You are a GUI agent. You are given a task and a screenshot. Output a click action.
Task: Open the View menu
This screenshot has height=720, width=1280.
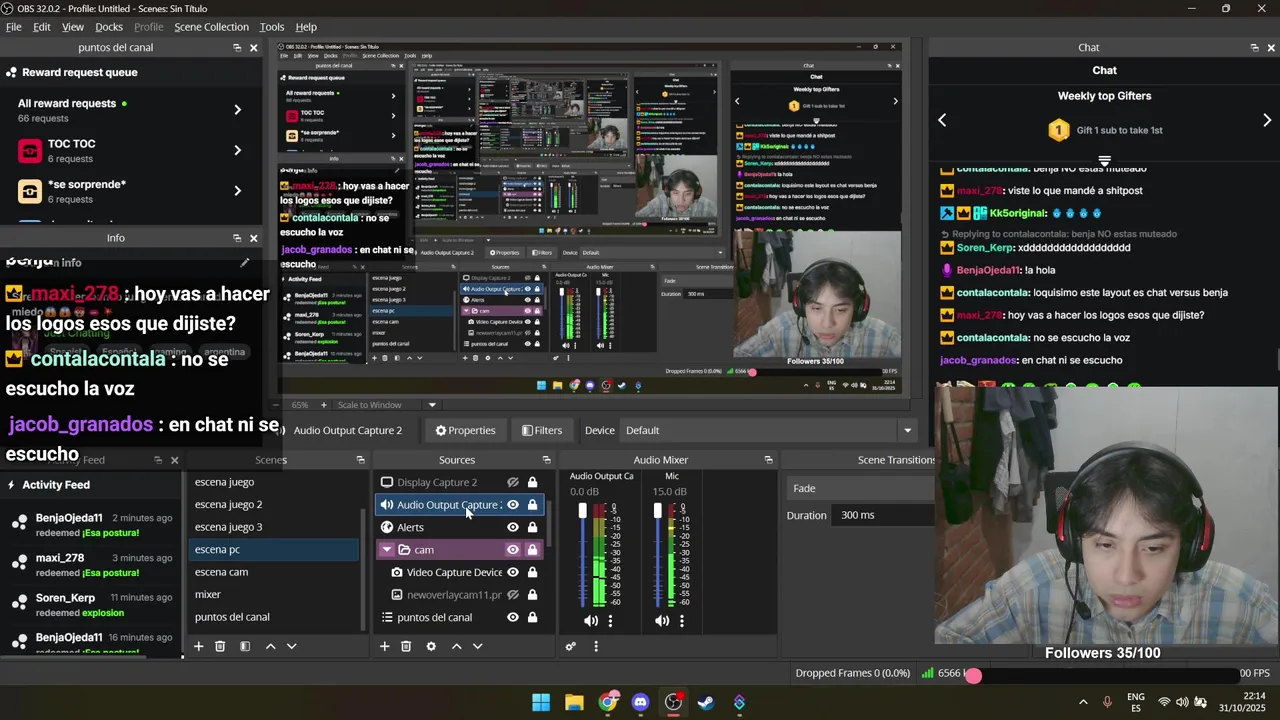[x=73, y=27]
